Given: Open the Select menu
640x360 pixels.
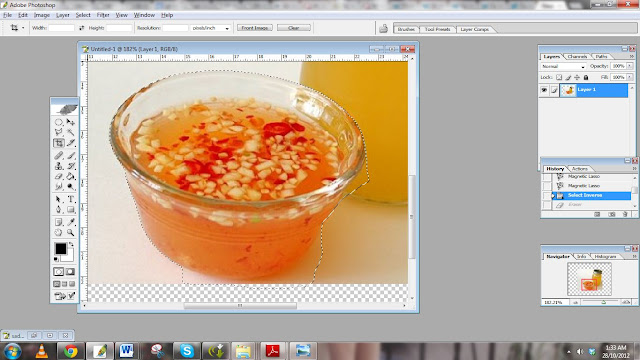Looking at the screenshot, I should 83,15.
